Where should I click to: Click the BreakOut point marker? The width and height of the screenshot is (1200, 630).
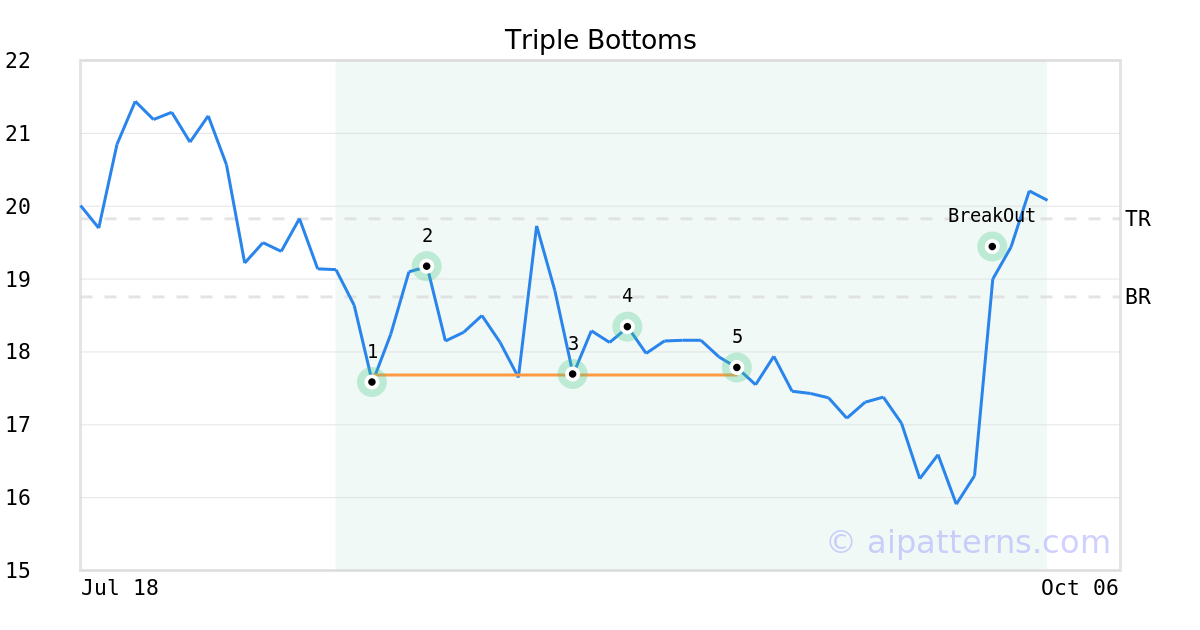(x=992, y=246)
